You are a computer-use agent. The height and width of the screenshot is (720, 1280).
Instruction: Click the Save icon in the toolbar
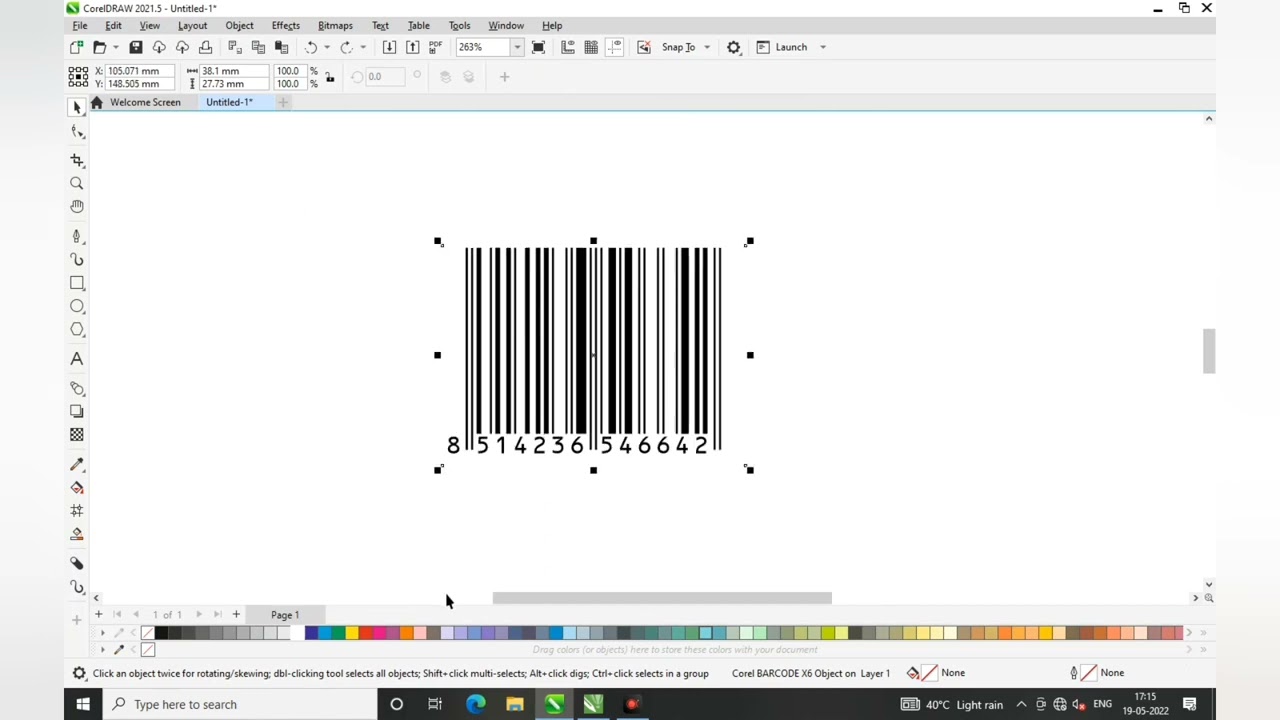point(136,47)
